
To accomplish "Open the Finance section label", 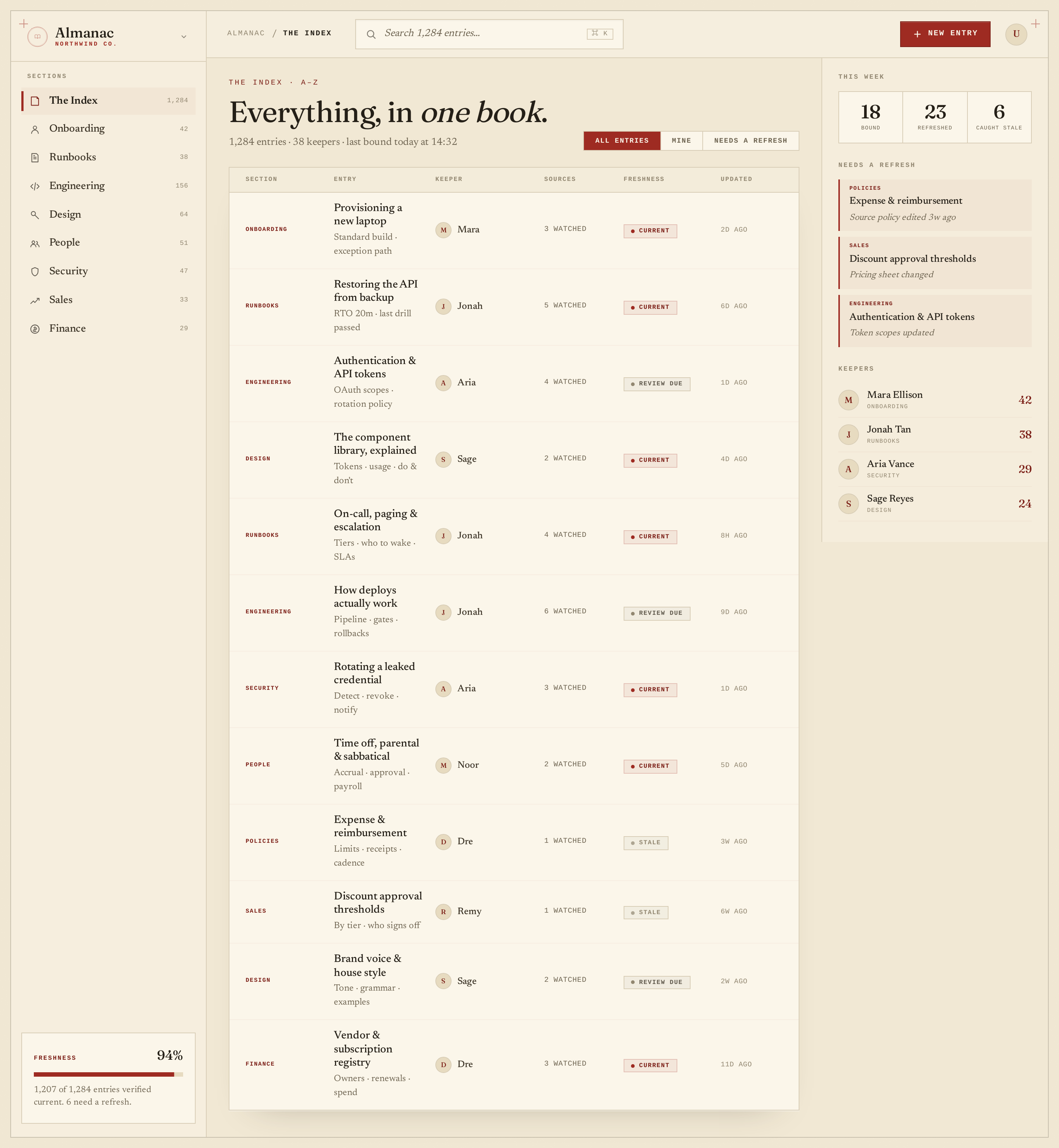I will click(260, 1064).
